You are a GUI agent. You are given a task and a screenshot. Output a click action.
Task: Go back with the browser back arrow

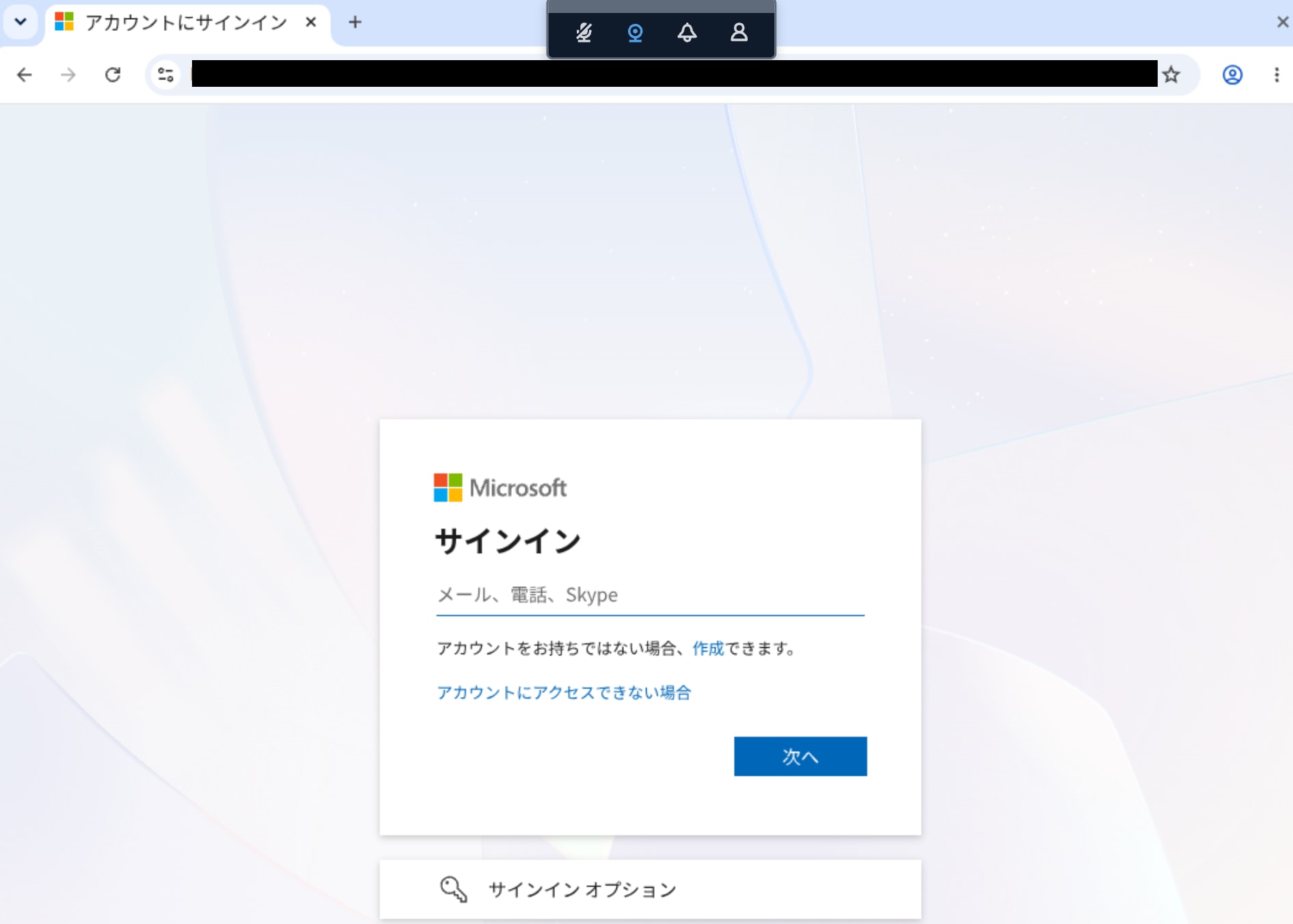tap(25, 74)
